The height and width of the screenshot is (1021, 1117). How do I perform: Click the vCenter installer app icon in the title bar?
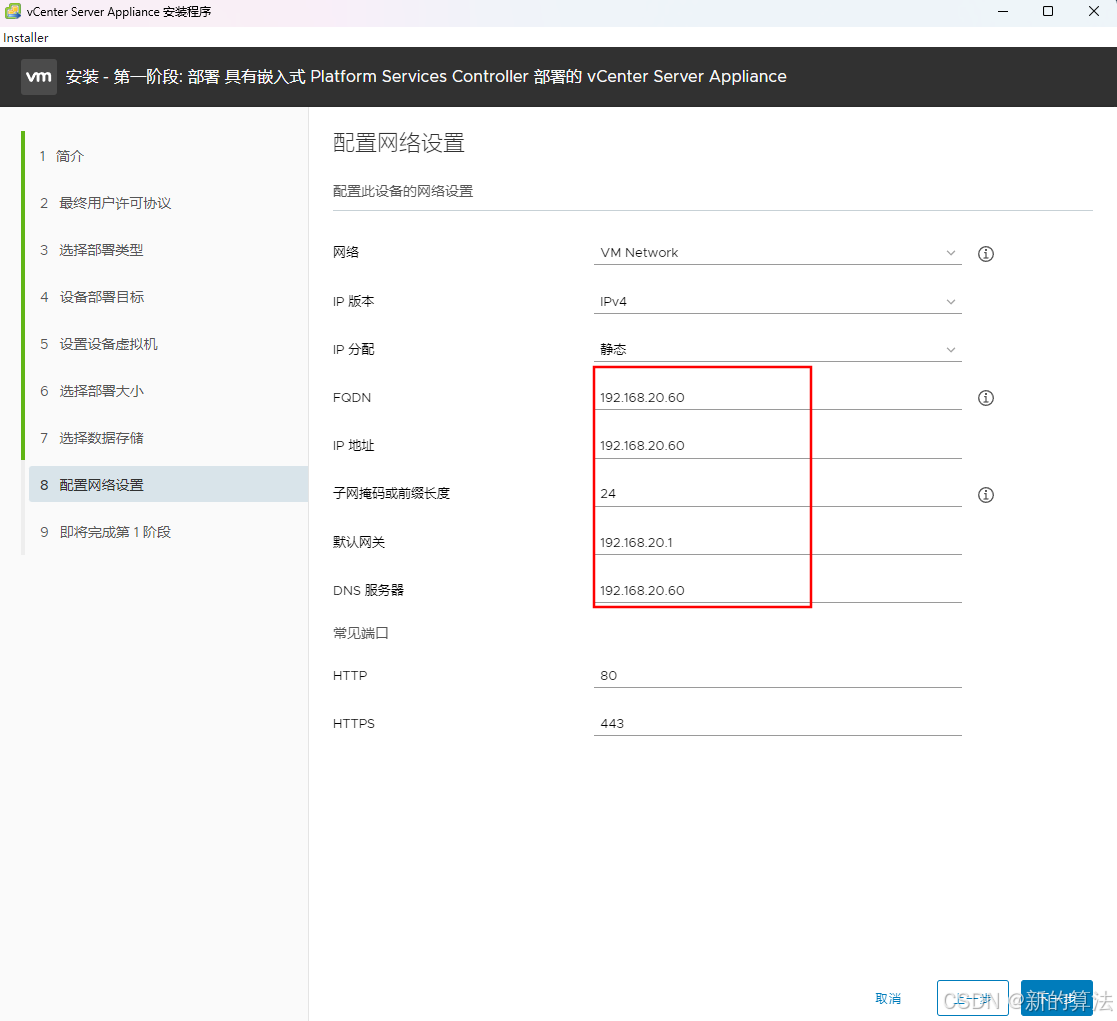[x=12, y=11]
